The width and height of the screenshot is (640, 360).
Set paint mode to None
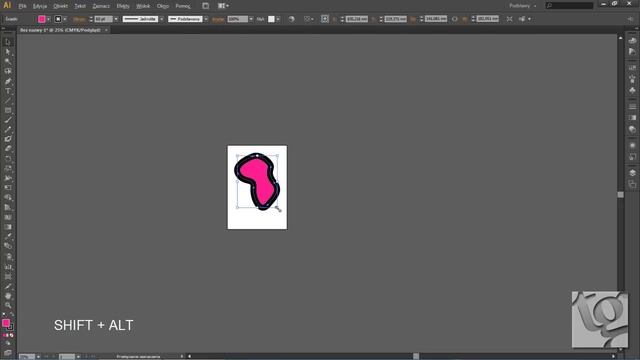coord(11,335)
